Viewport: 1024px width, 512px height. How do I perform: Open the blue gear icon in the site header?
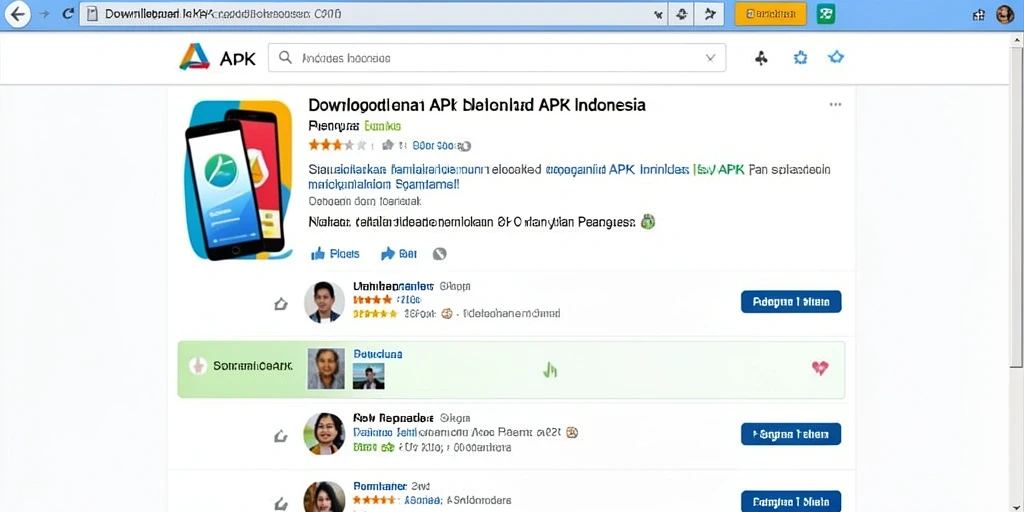pos(800,58)
